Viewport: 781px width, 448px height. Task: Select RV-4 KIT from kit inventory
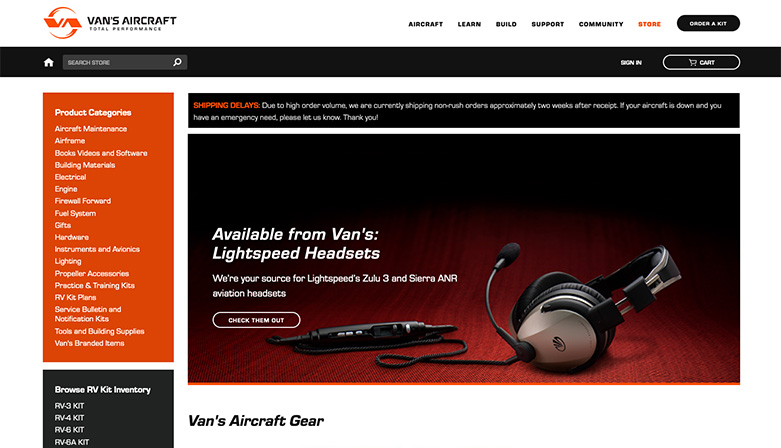tap(69, 418)
